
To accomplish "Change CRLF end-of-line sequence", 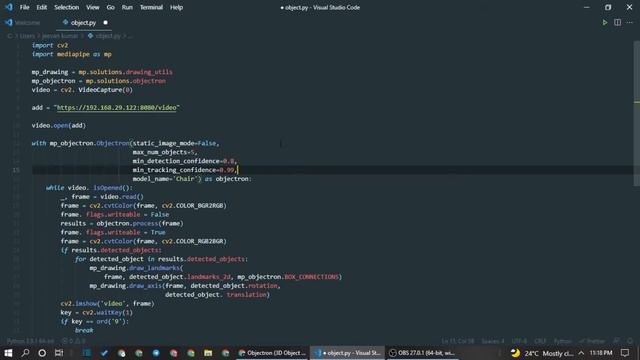I will (x=540, y=341).
